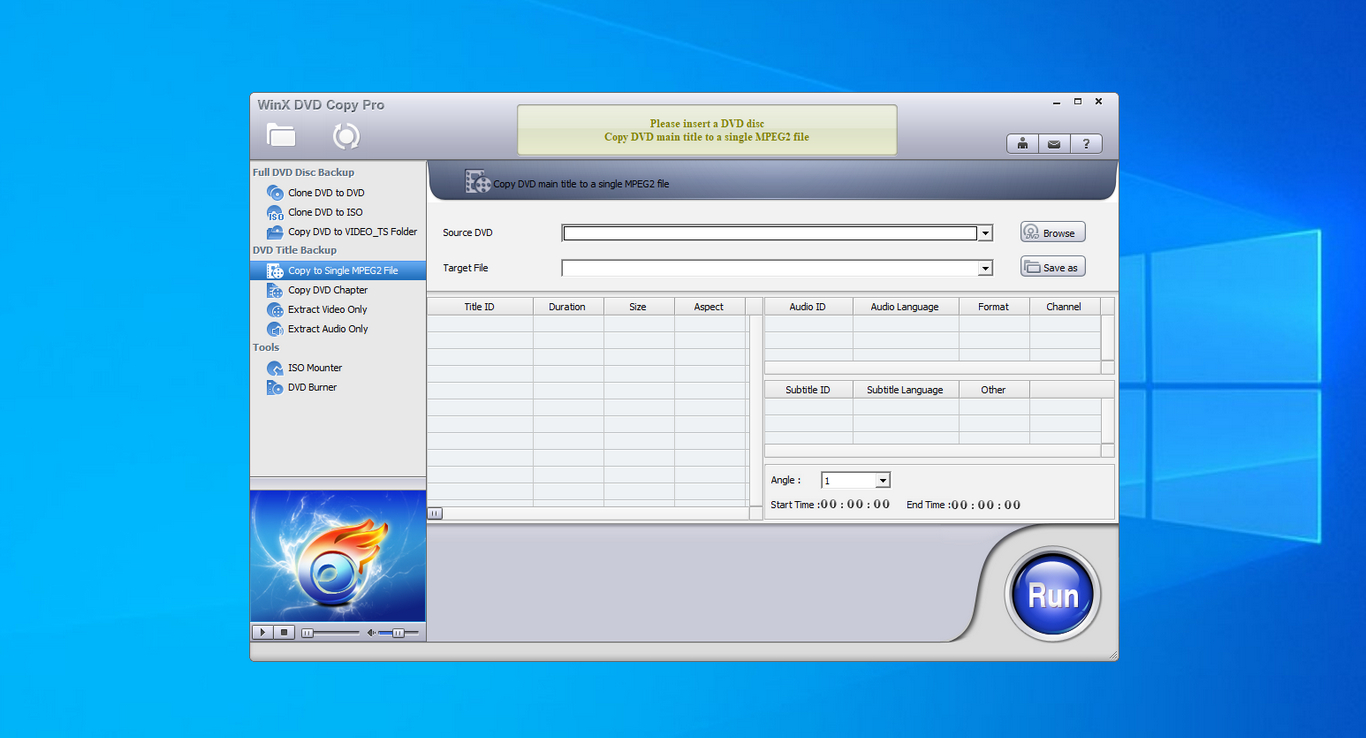The height and width of the screenshot is (738, 1366).
Task: Choose Extract Audio Only
Action: (327, 329)
